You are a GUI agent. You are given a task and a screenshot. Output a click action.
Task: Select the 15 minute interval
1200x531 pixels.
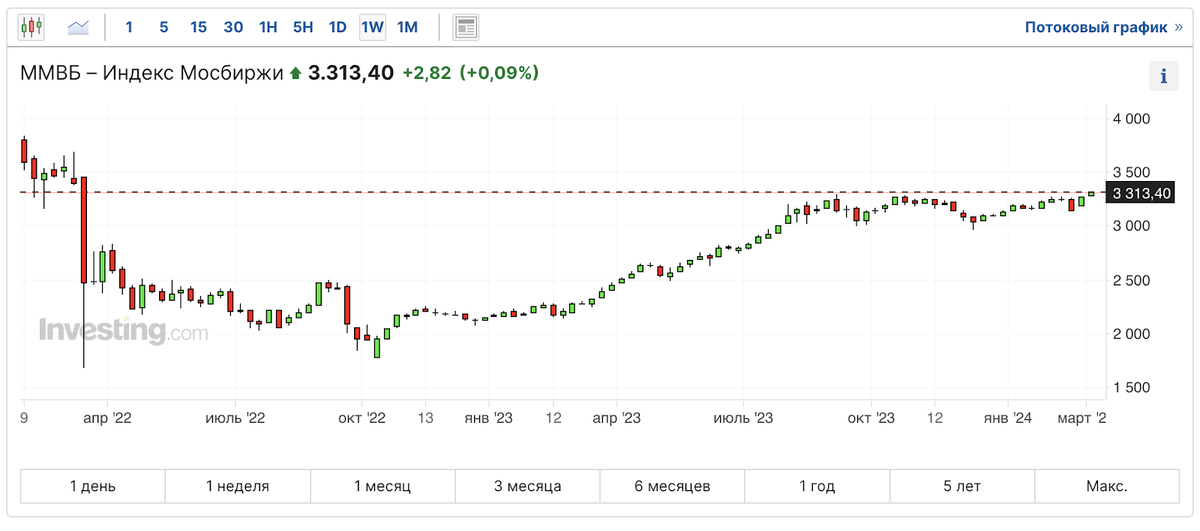[x=199, y=27]
